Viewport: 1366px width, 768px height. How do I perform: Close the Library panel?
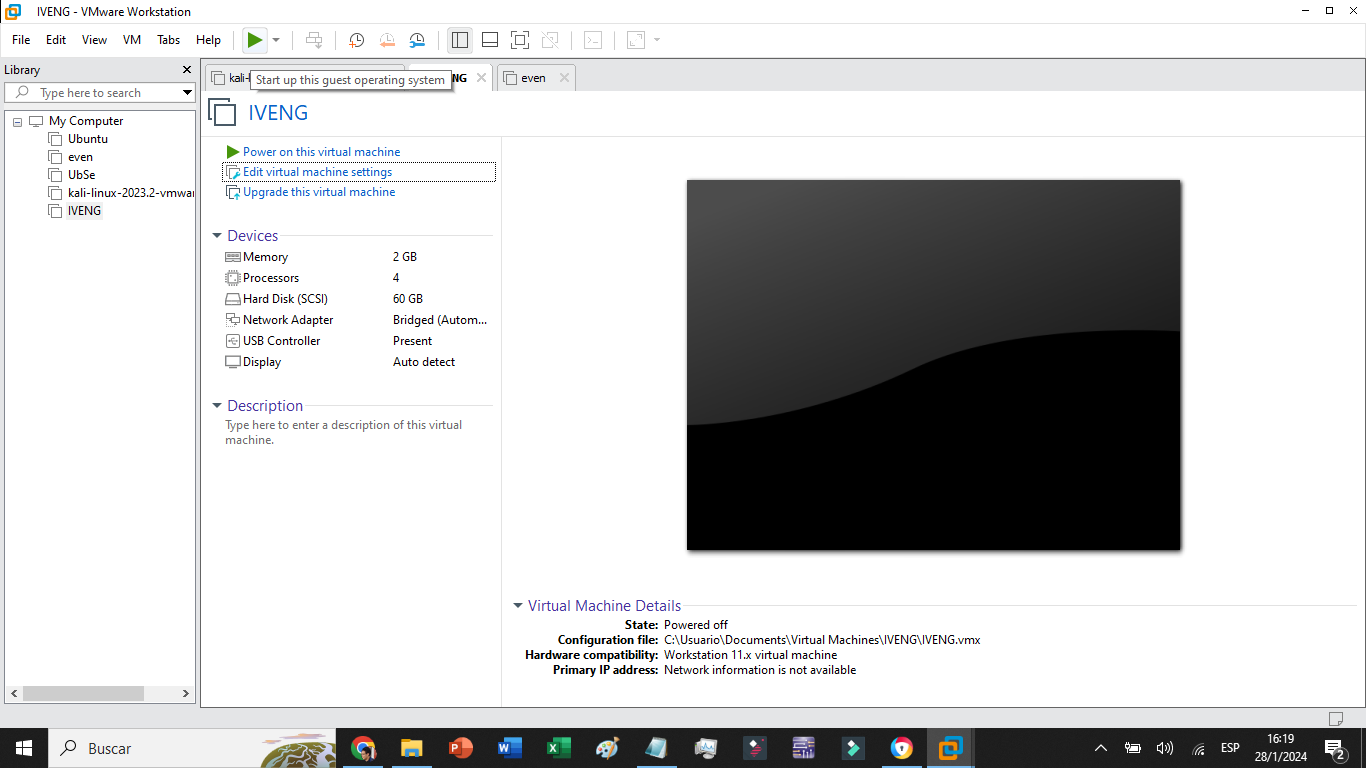tap(186, 70)
